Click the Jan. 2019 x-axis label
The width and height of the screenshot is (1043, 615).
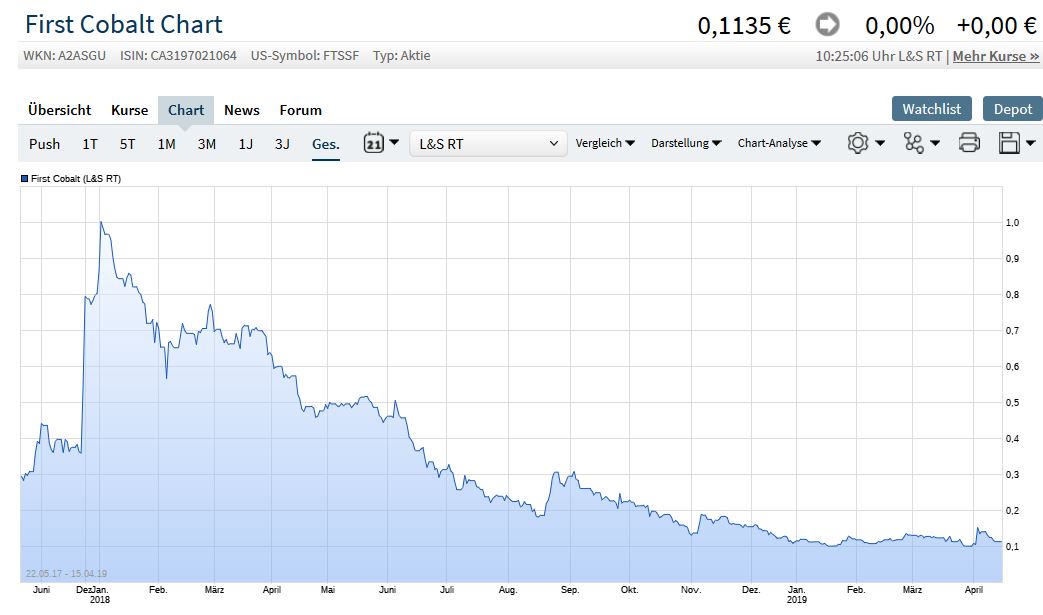(x=796, y=594)
